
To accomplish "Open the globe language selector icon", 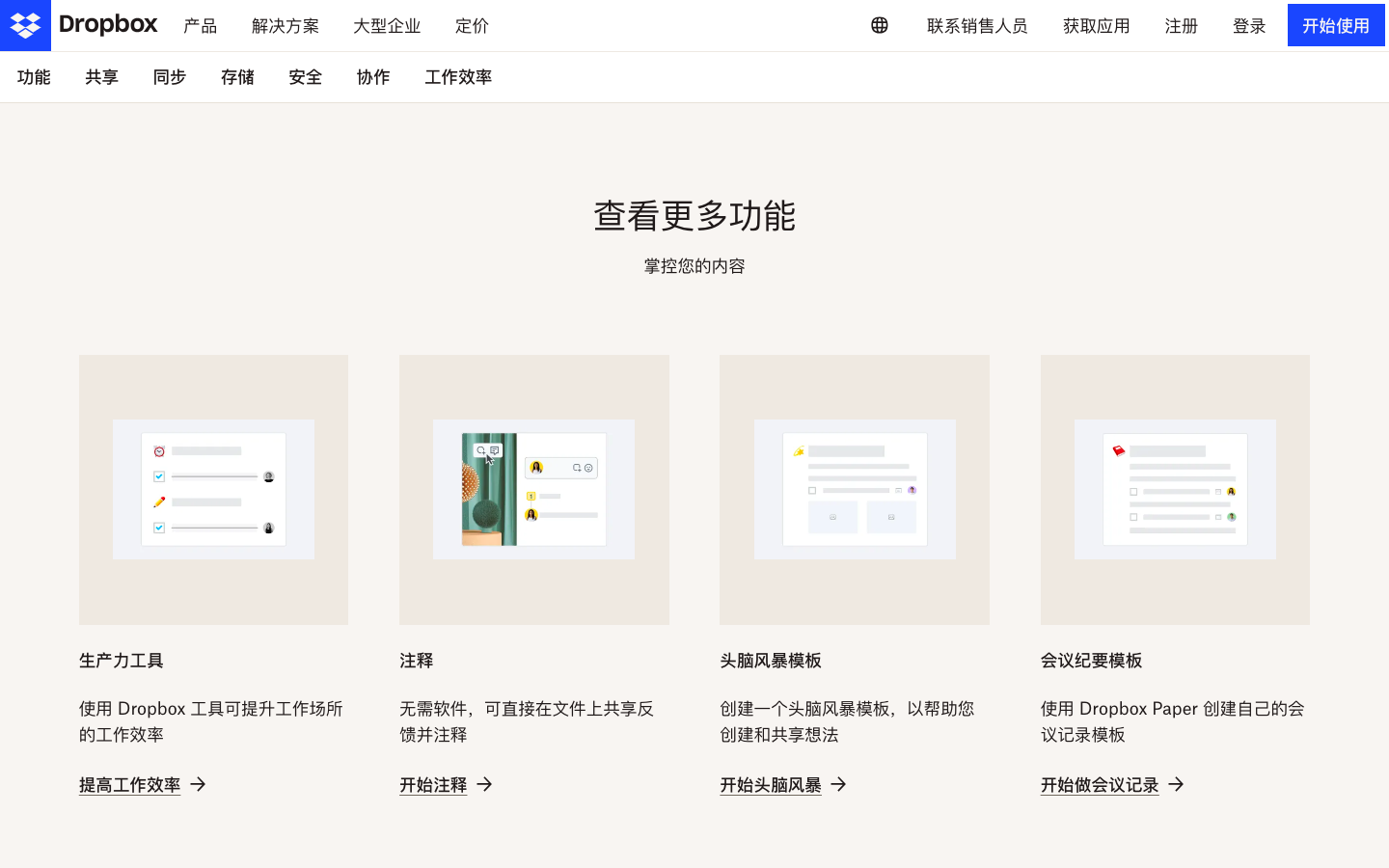I will coord(879,26).
